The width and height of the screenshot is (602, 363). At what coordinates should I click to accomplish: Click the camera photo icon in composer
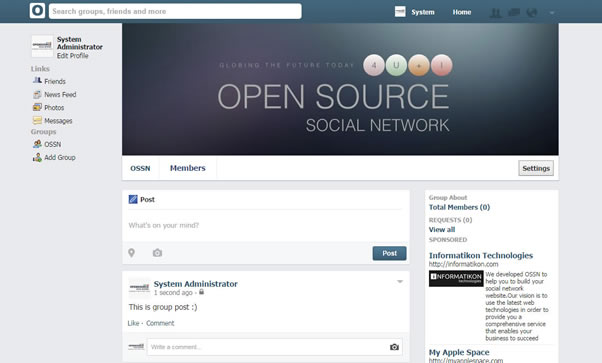[x=157, y=253]
